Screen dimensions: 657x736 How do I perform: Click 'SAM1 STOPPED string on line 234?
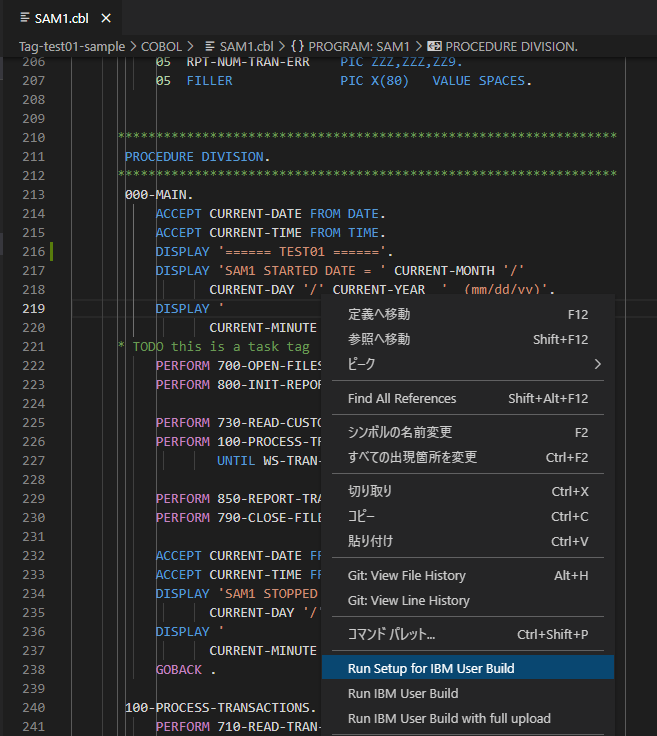[x=268, y=594]
